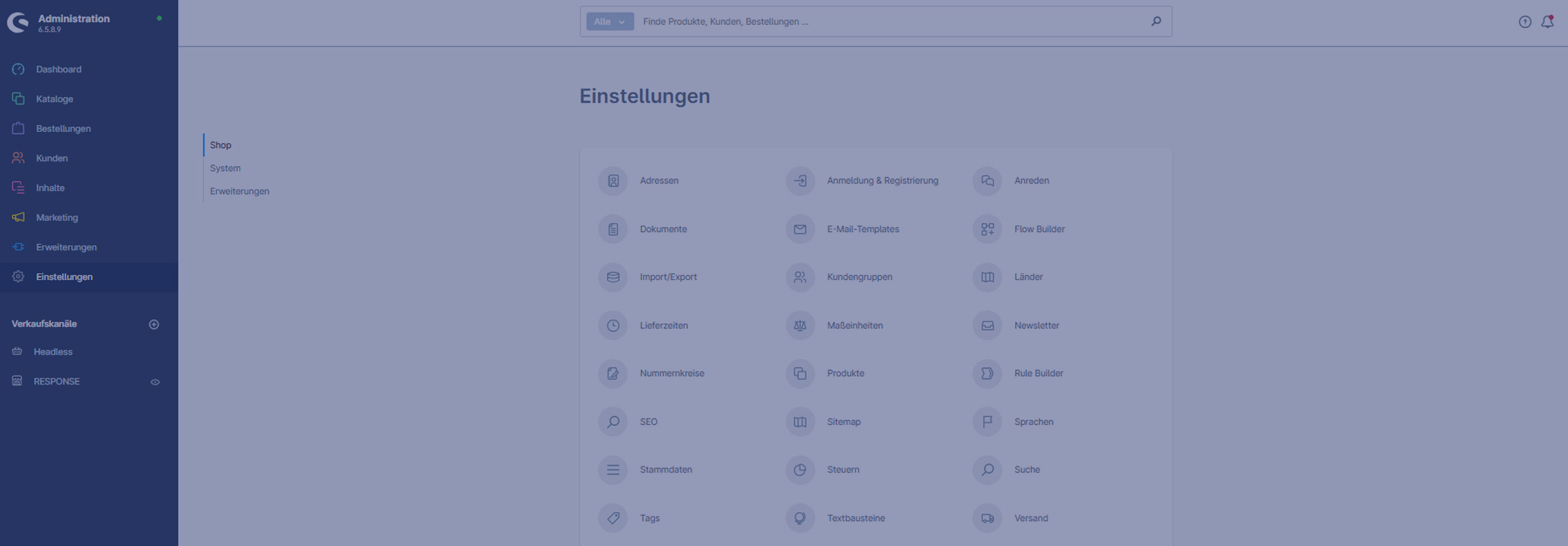Switch to the Erweiterungen settings tab
Viewport: 1568px width, 546px height.
click(239, 191)
